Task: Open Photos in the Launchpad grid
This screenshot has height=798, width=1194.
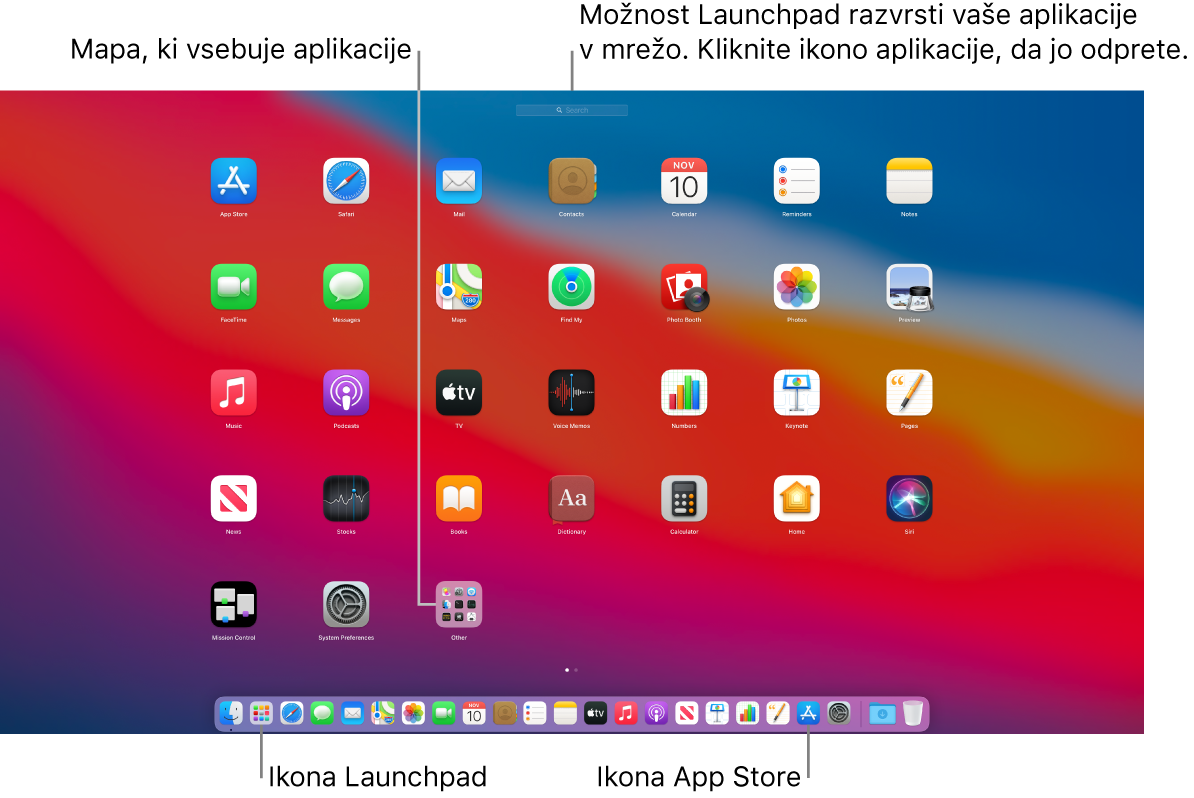Action: 797,287
